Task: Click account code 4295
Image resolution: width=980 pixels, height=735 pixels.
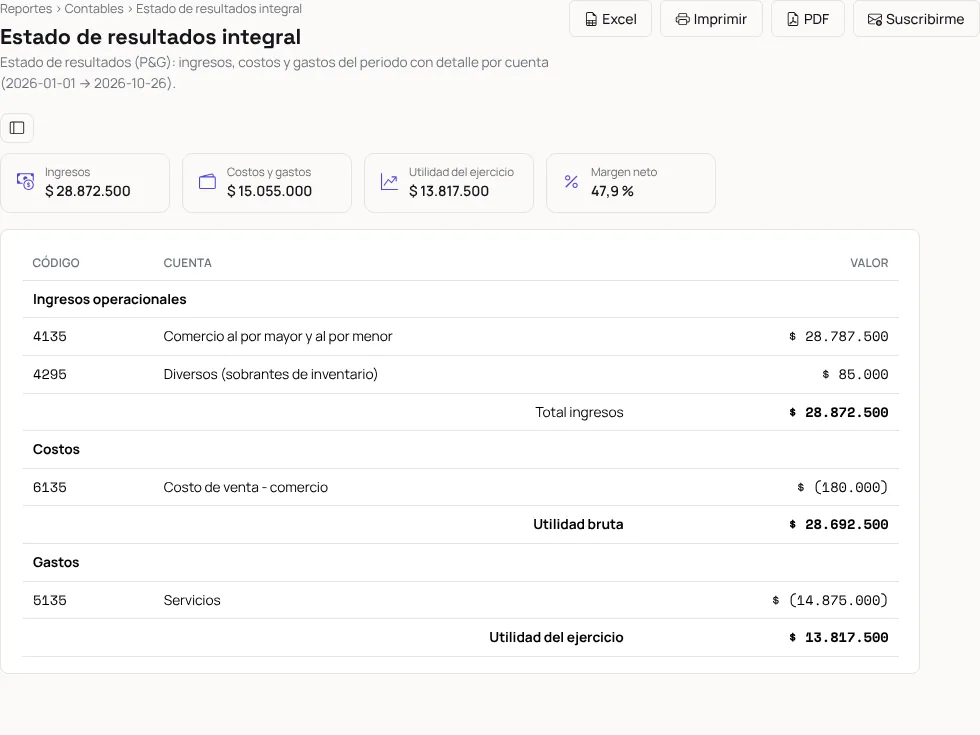Action: click(x=49, y=374)
